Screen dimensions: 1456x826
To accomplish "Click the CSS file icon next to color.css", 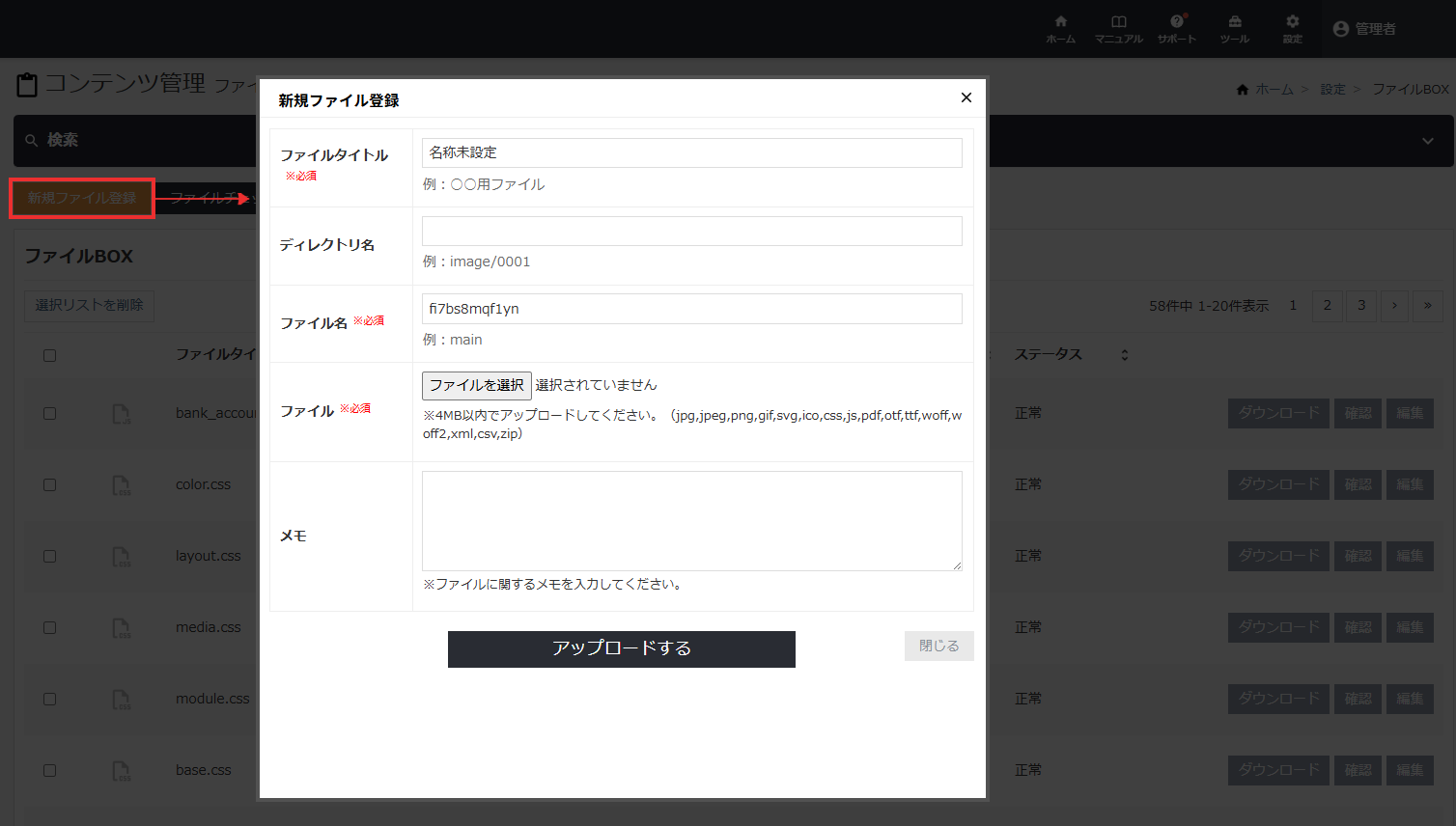I will click(x=121, y=484).
